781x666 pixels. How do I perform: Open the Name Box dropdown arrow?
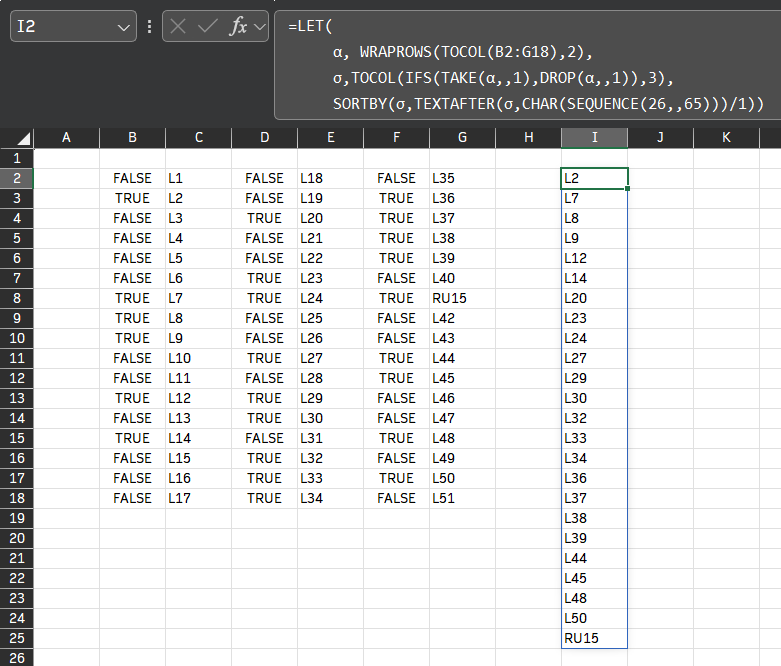coord(123,27)
